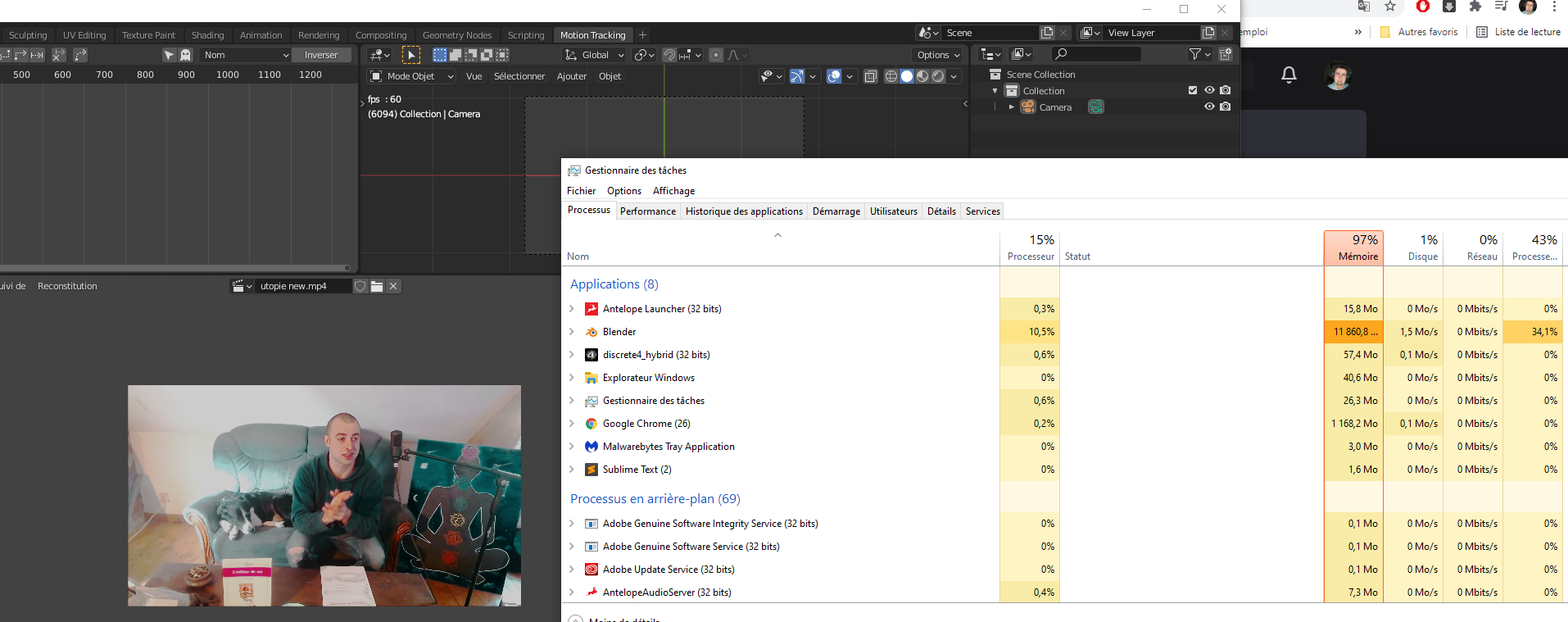This screenshot has width=1568, height=622.
Task: Disable Camera in renders icon
Action: coord(1225,107)
